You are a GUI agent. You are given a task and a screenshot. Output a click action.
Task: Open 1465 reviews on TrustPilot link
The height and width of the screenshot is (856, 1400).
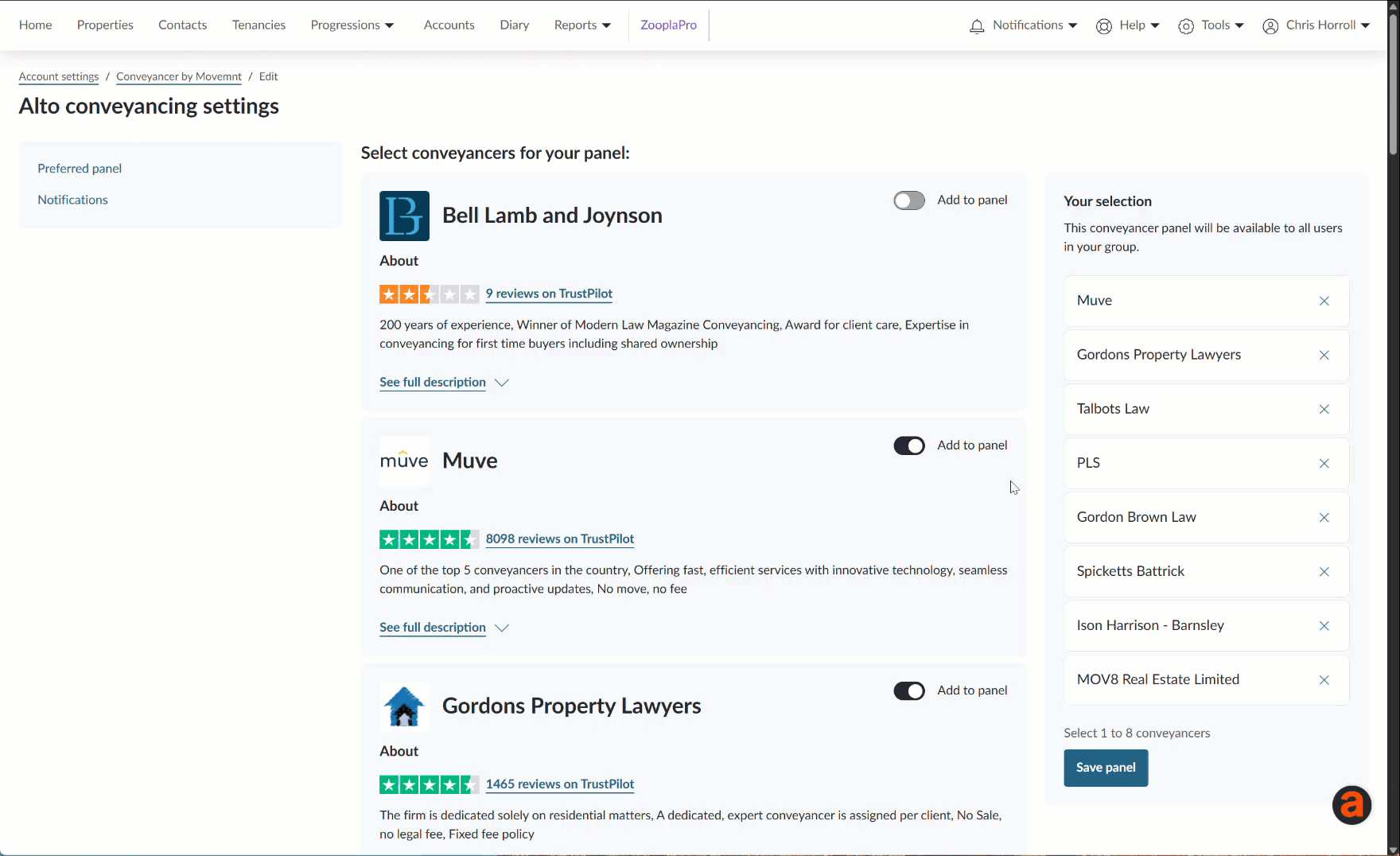560,784
